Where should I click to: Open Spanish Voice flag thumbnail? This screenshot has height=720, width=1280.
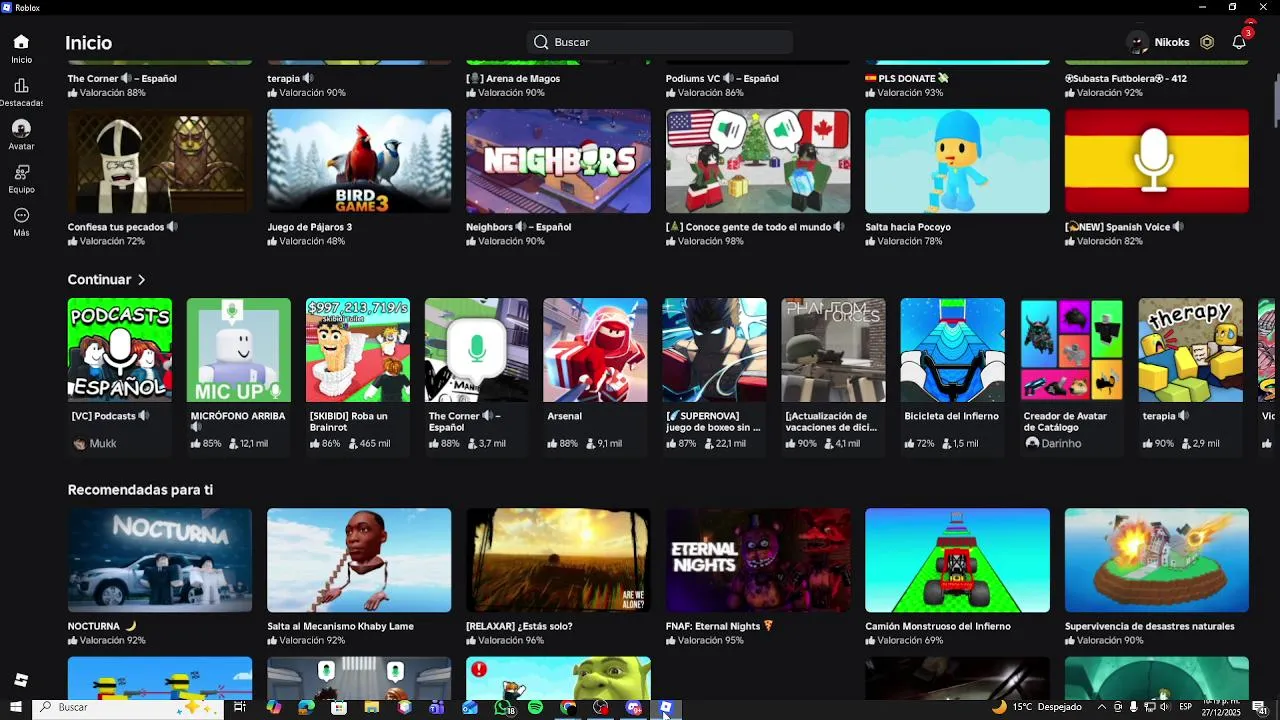pos(1157,161)
